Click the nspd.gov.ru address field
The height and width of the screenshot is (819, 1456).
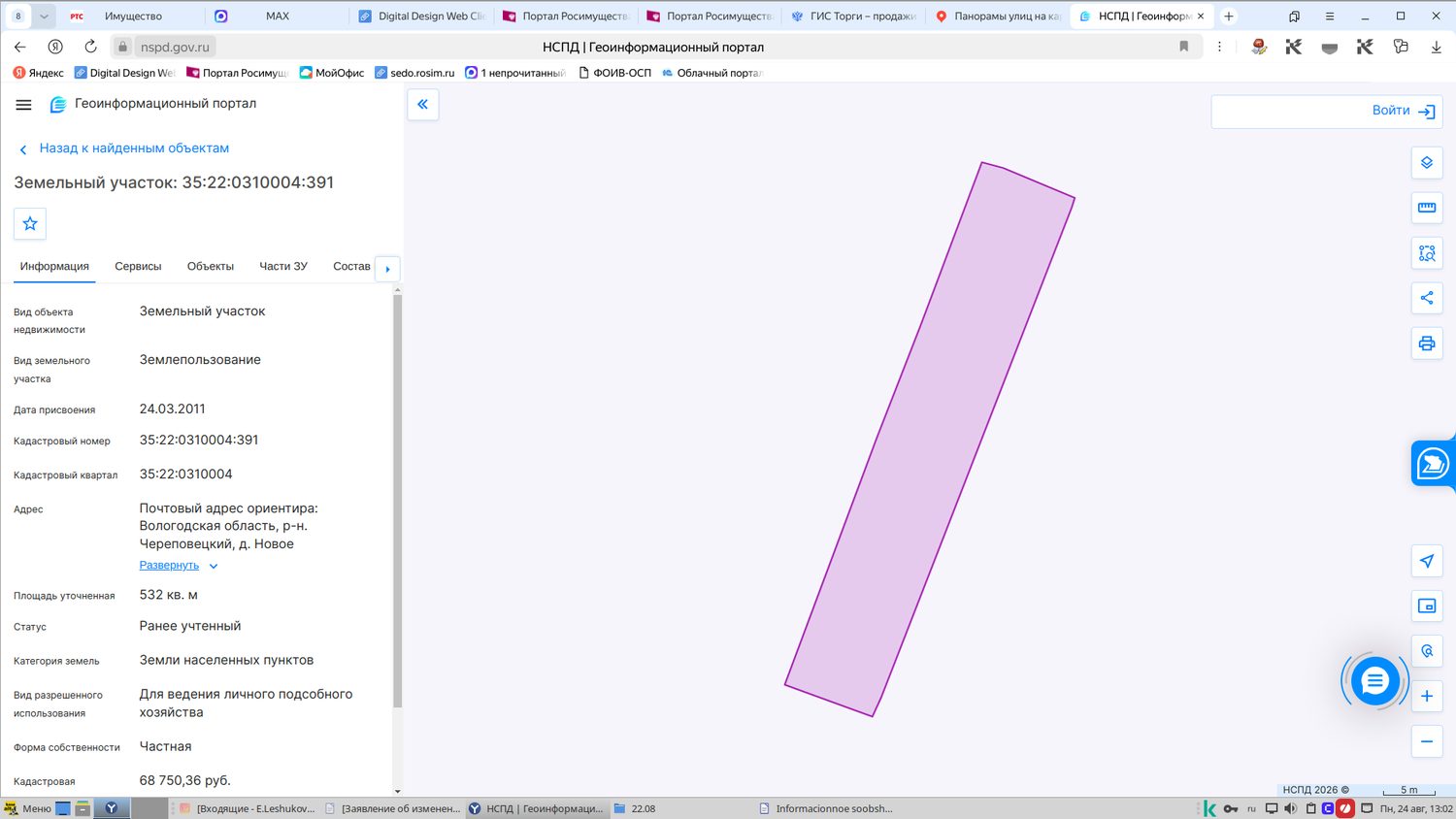tap(175, 47)
